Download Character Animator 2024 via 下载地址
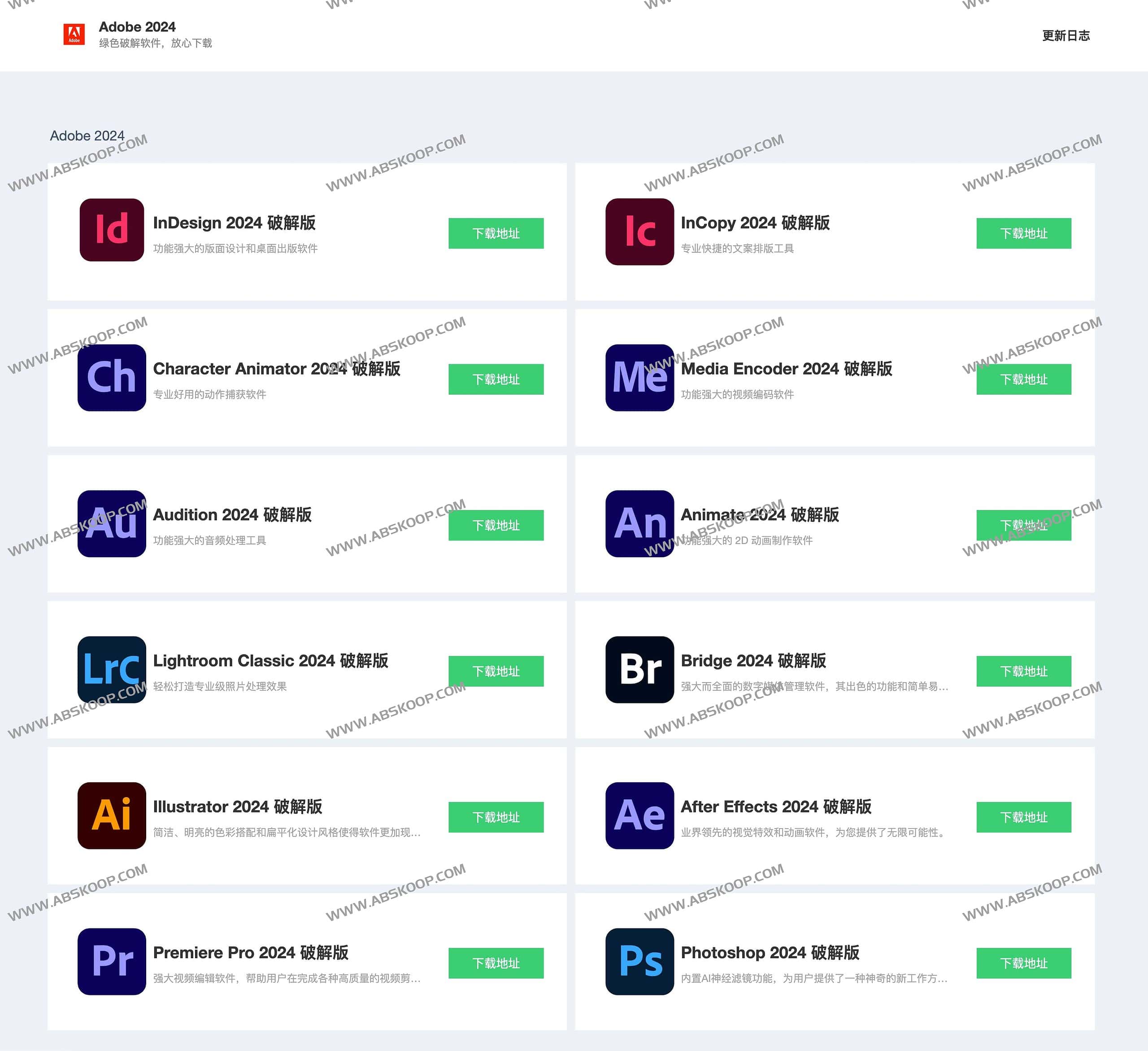 point(496,379)
